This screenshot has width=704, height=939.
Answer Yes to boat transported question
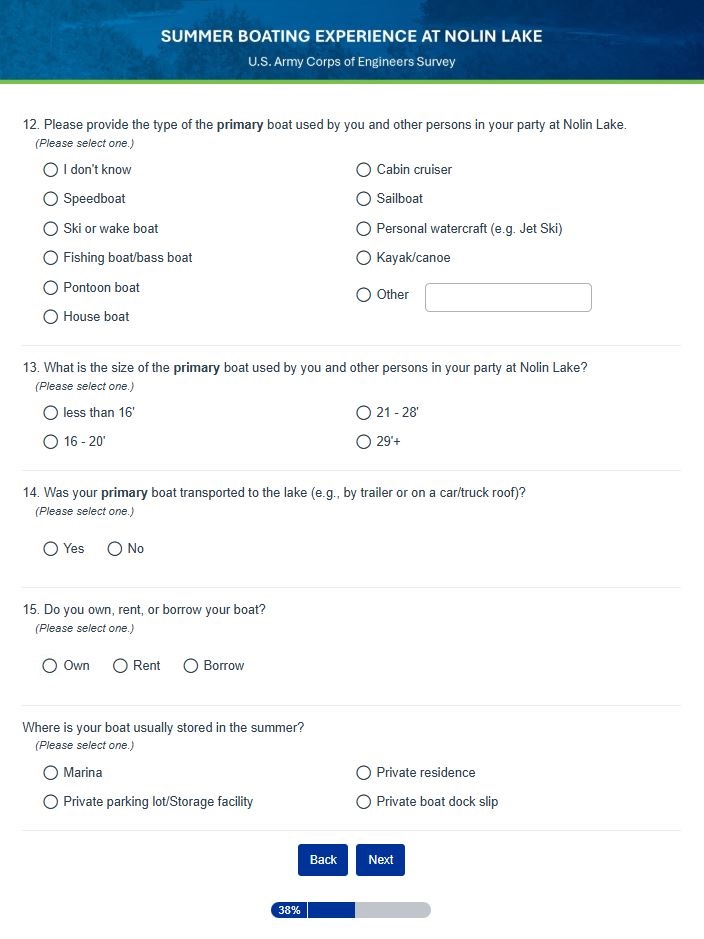click(51, 549)
